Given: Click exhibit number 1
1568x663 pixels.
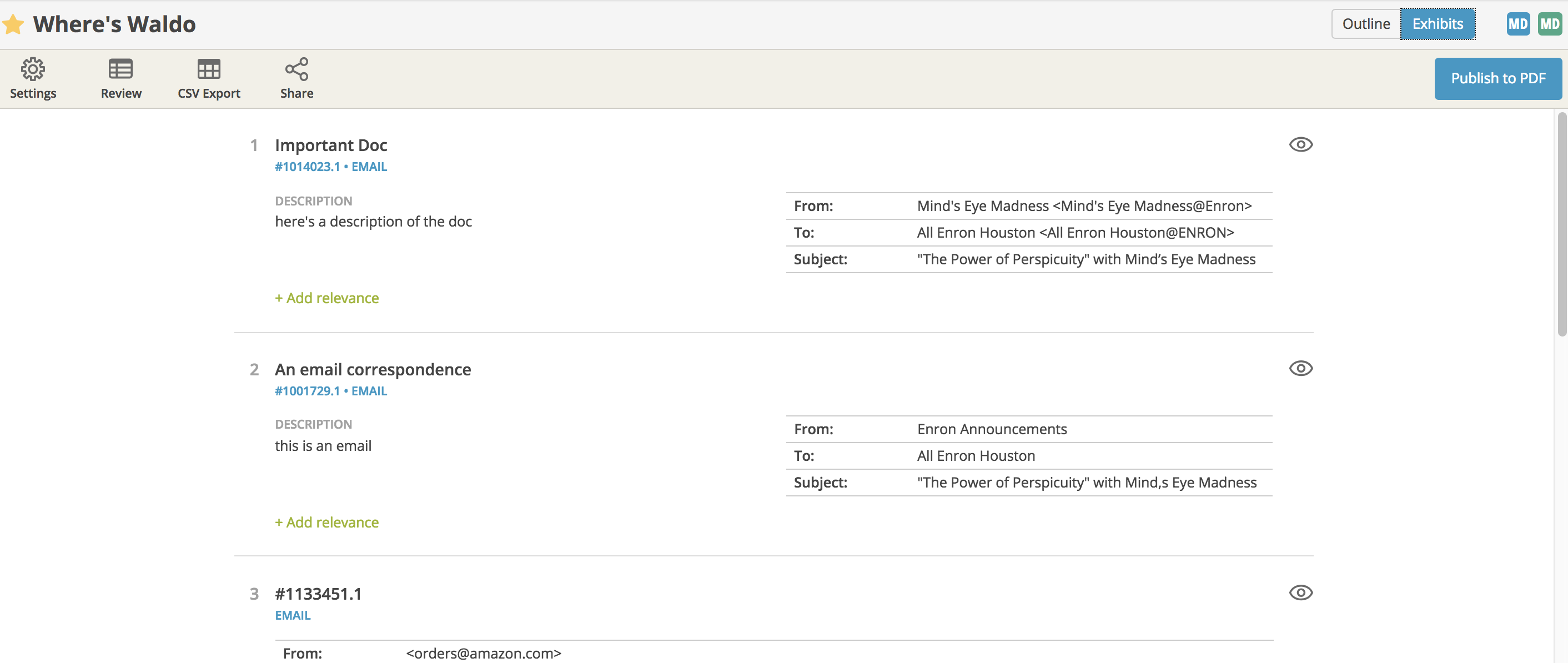Looking at the screenshot, I should pyautogui.click(x=254, y=145).
